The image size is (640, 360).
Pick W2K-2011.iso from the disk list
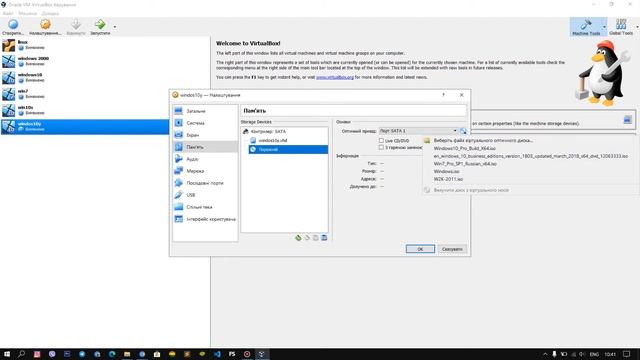pos(448,179)
